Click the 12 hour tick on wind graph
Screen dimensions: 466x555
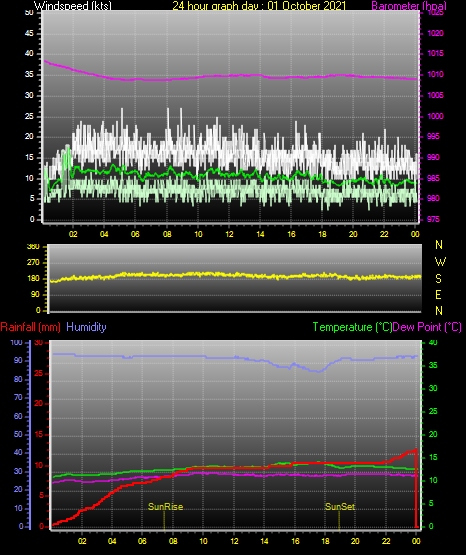(x=229, y=234)
